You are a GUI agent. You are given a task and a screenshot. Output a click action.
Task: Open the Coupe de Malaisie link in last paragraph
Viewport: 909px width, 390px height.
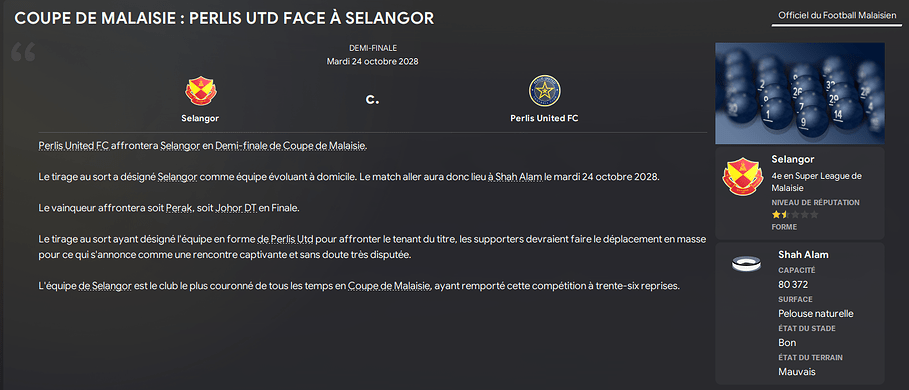(x=389, y=286)
